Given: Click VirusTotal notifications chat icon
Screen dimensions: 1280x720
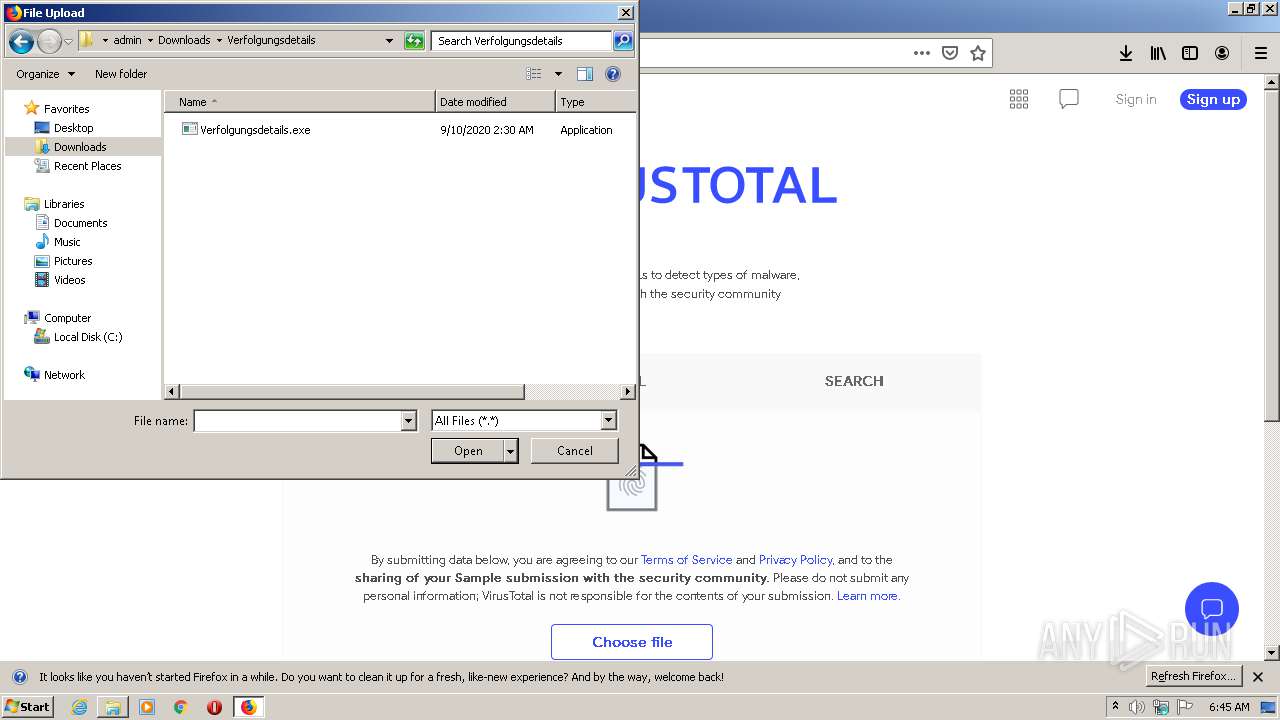Looking at the screenshot, I should 1069,99.
